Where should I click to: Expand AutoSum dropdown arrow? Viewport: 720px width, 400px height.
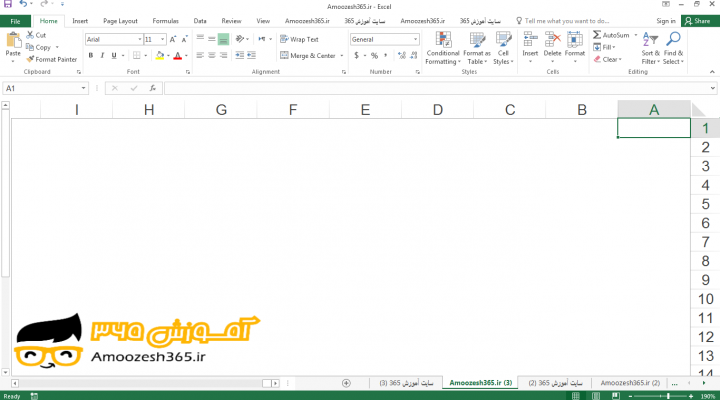tap(636, 35)
